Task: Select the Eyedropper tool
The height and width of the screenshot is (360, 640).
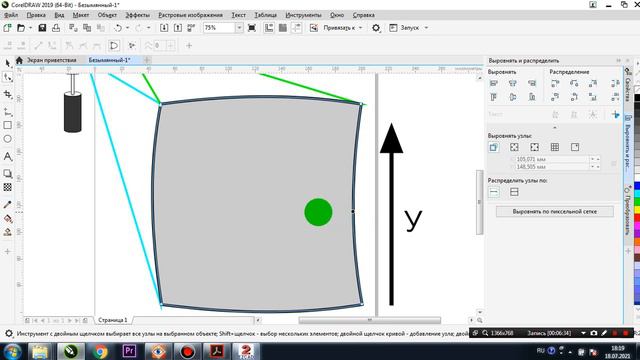Action: click(x=8, y=205)
